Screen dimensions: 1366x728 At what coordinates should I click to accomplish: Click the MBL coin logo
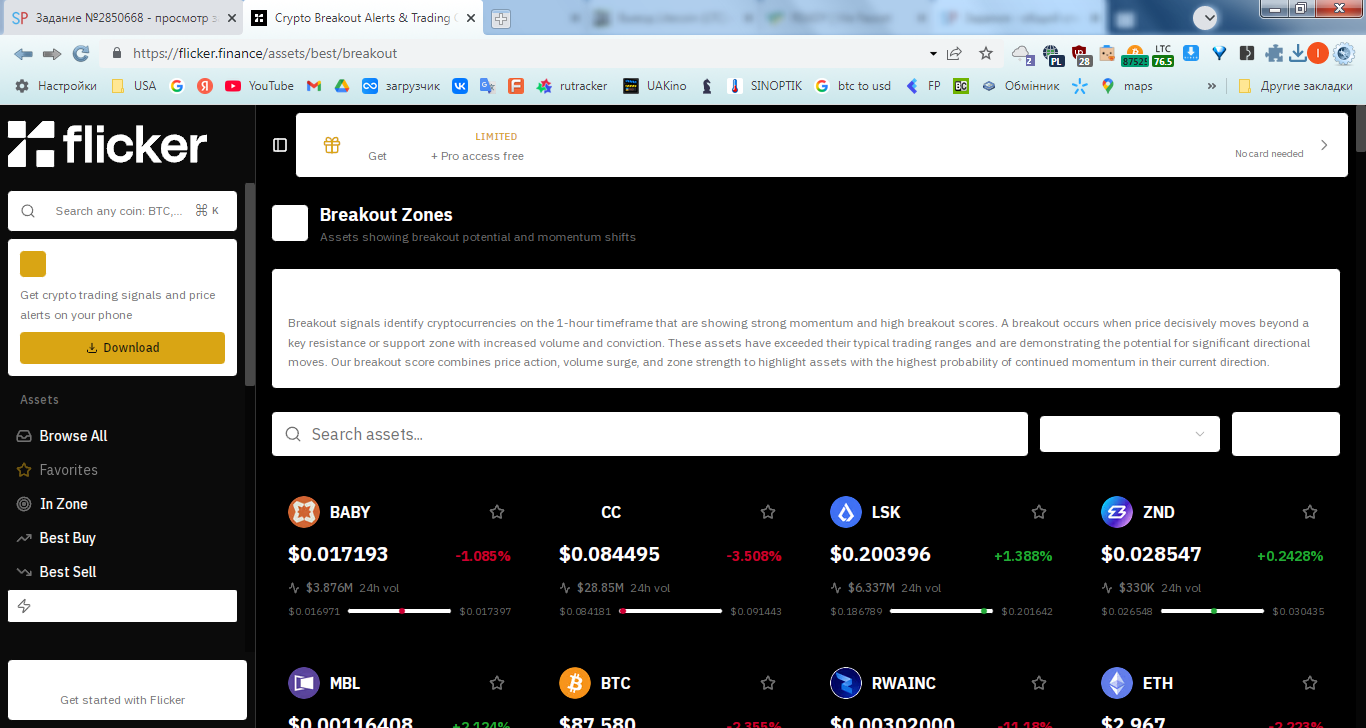pos(304,683)
